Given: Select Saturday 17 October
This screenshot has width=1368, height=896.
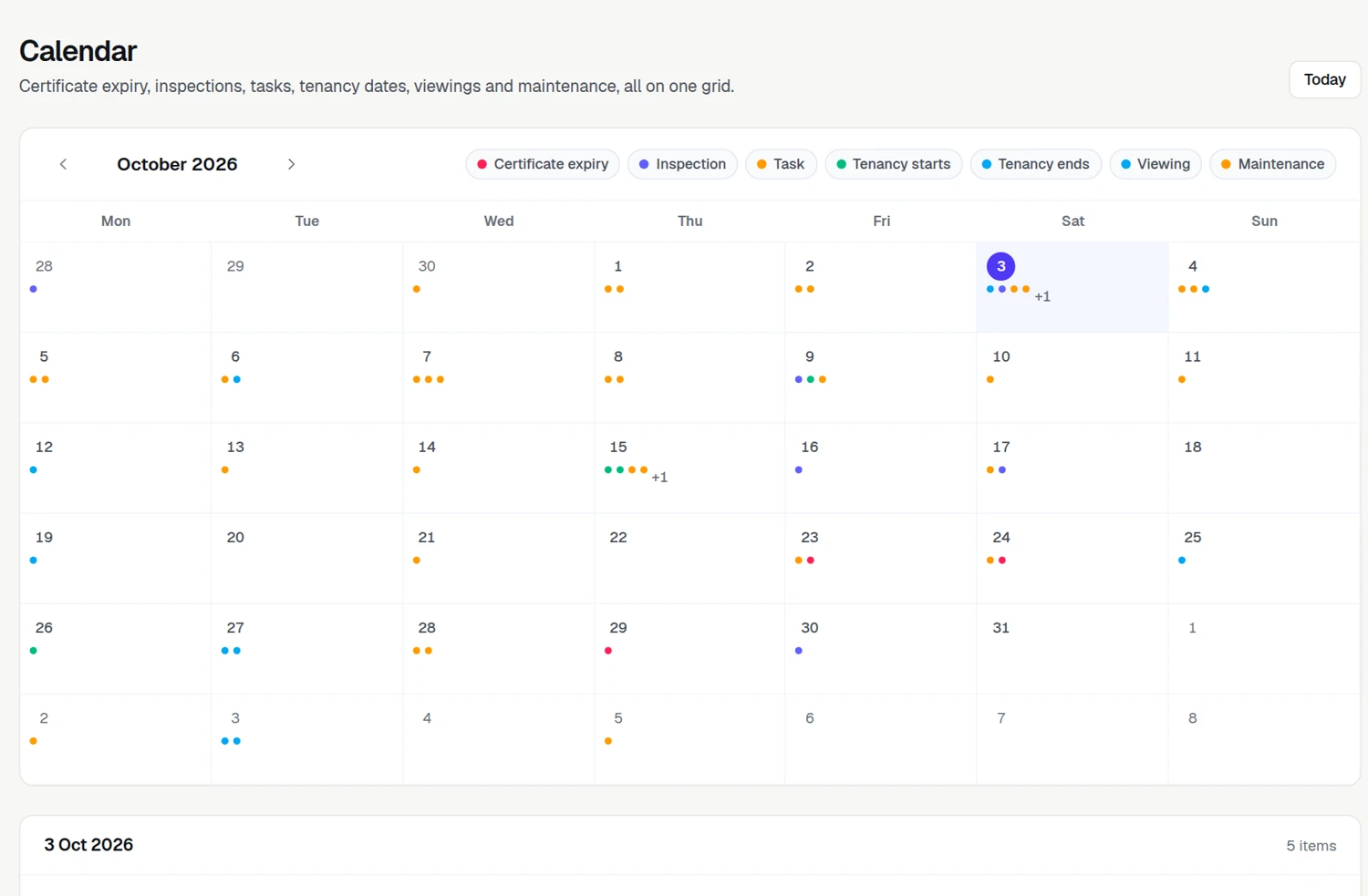Looking at the screenshot, I should click(1073, 468).
